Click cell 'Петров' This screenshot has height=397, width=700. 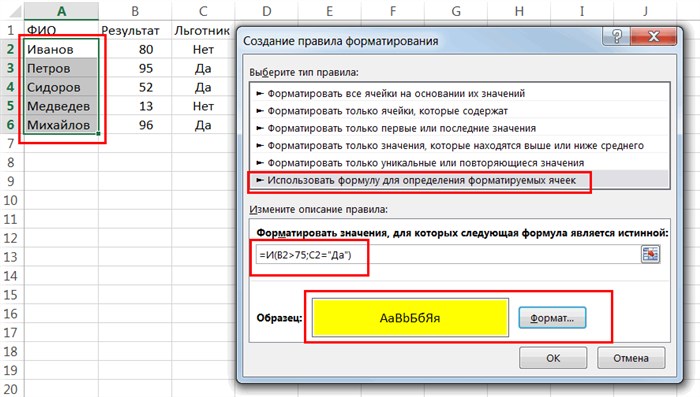pyautogui.click(x=62, y=68)
